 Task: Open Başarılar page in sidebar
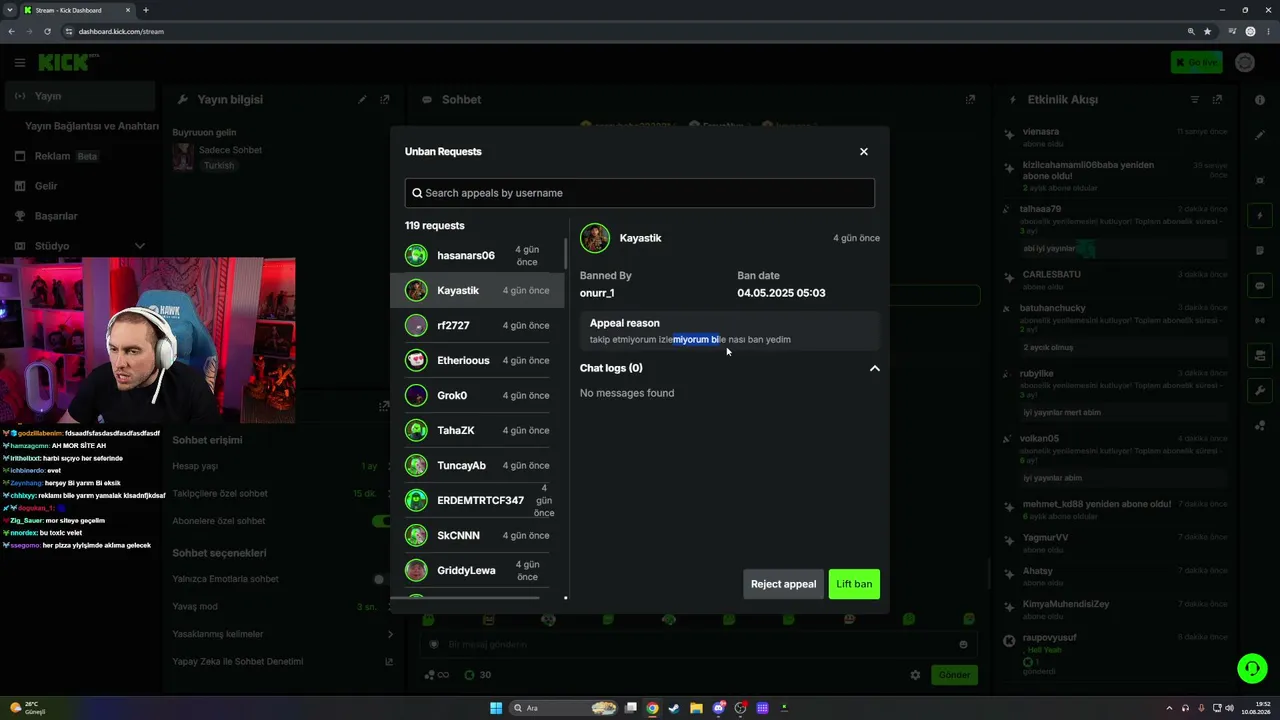point(80,216)
